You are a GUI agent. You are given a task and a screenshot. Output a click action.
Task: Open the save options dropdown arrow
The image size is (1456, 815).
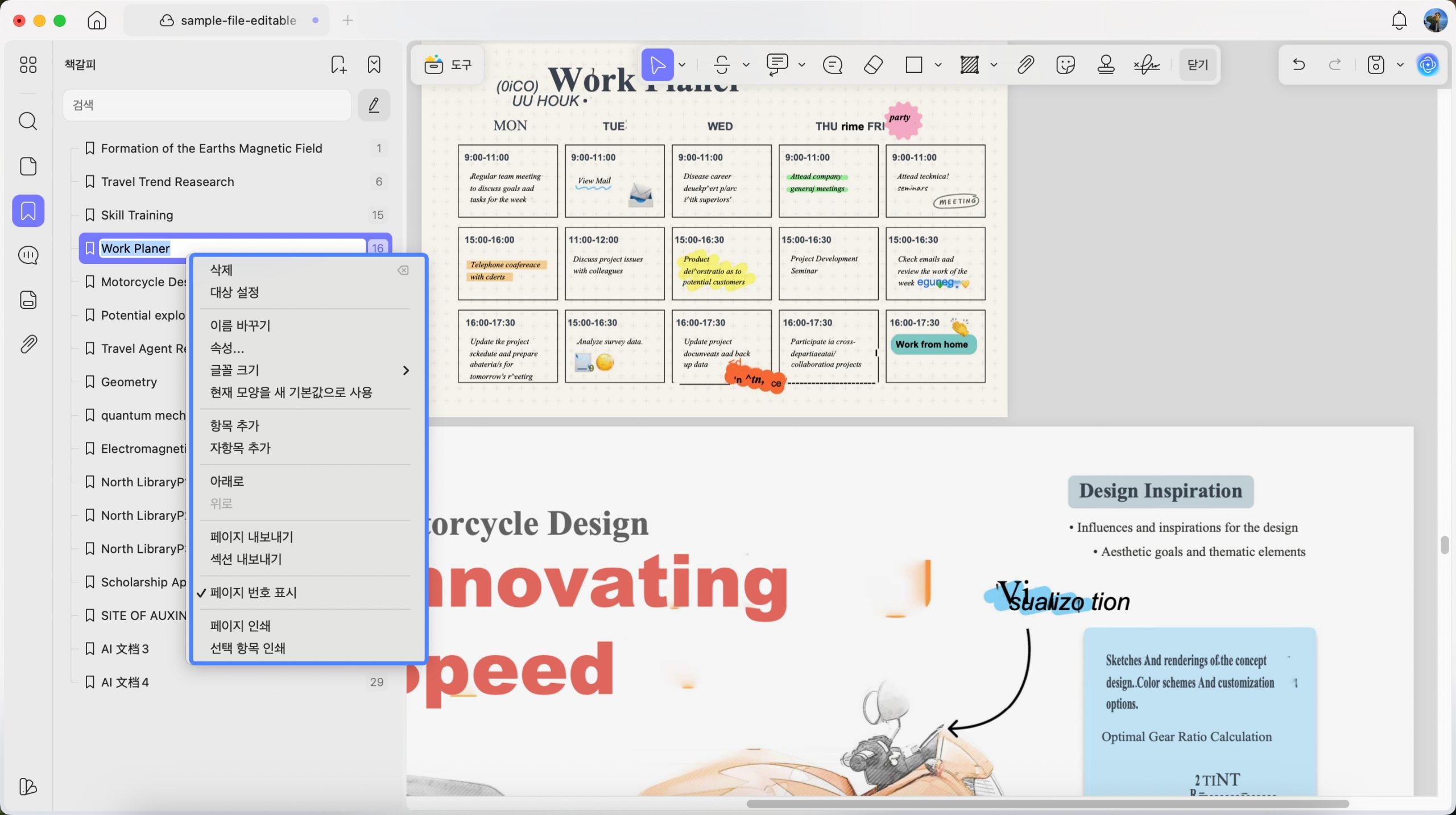[x=1400, y=64]
